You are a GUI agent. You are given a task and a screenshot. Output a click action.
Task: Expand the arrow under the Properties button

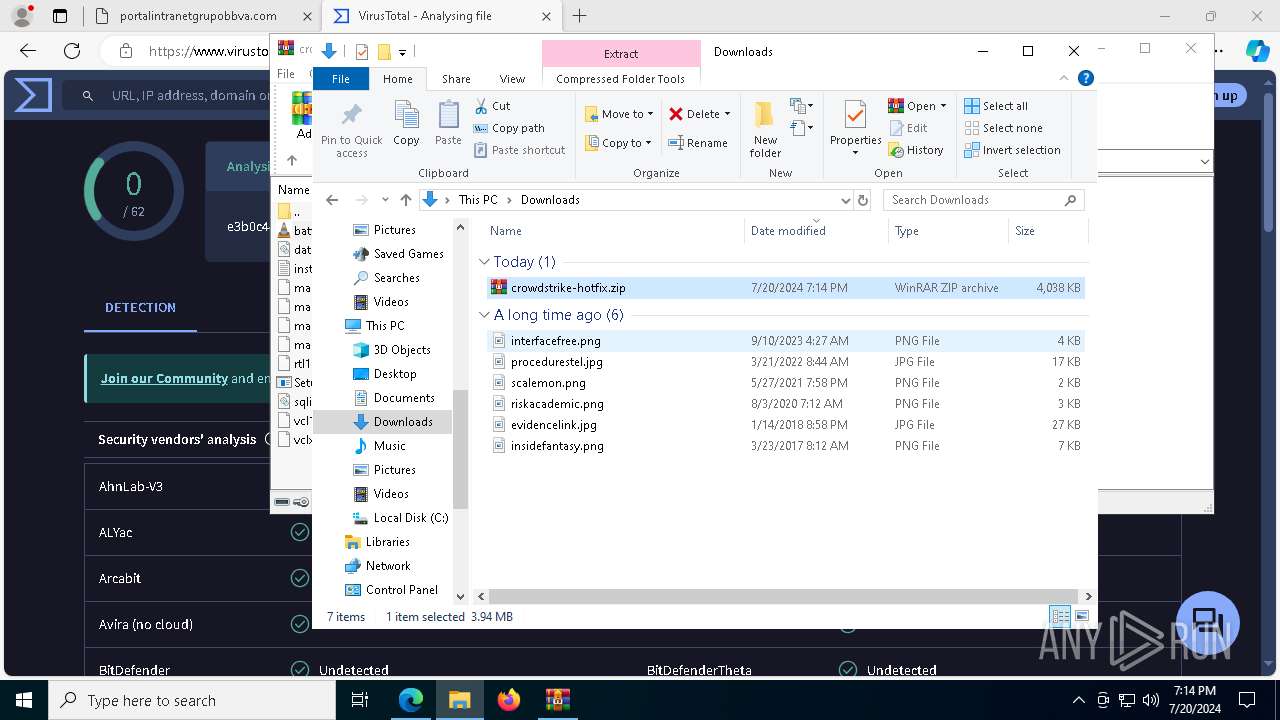(x=855, y=153)
